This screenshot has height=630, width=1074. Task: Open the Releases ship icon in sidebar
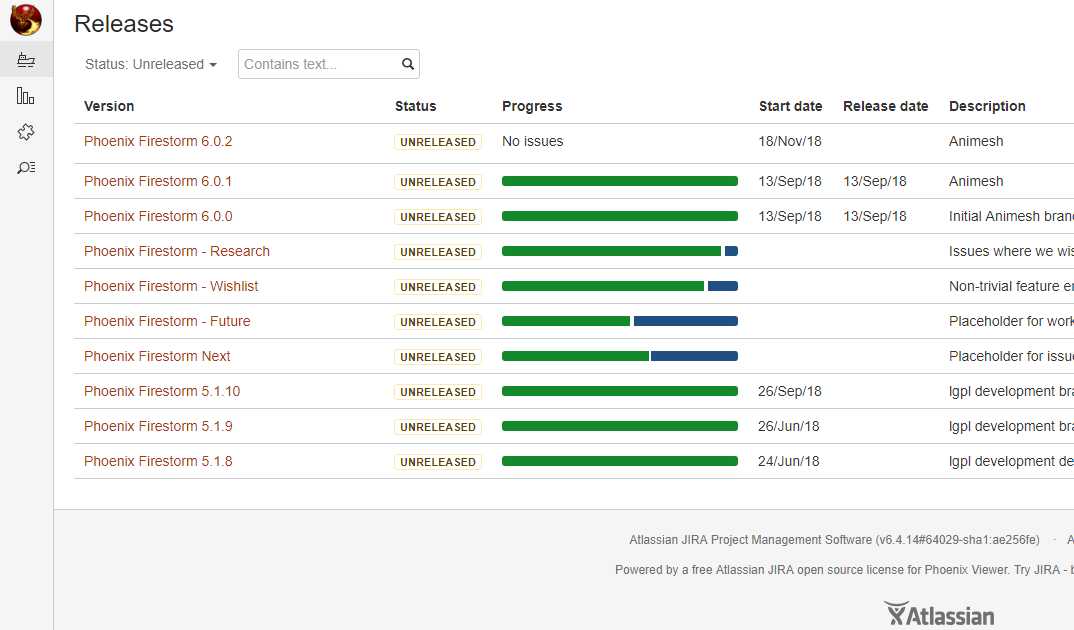coord(26,60)
